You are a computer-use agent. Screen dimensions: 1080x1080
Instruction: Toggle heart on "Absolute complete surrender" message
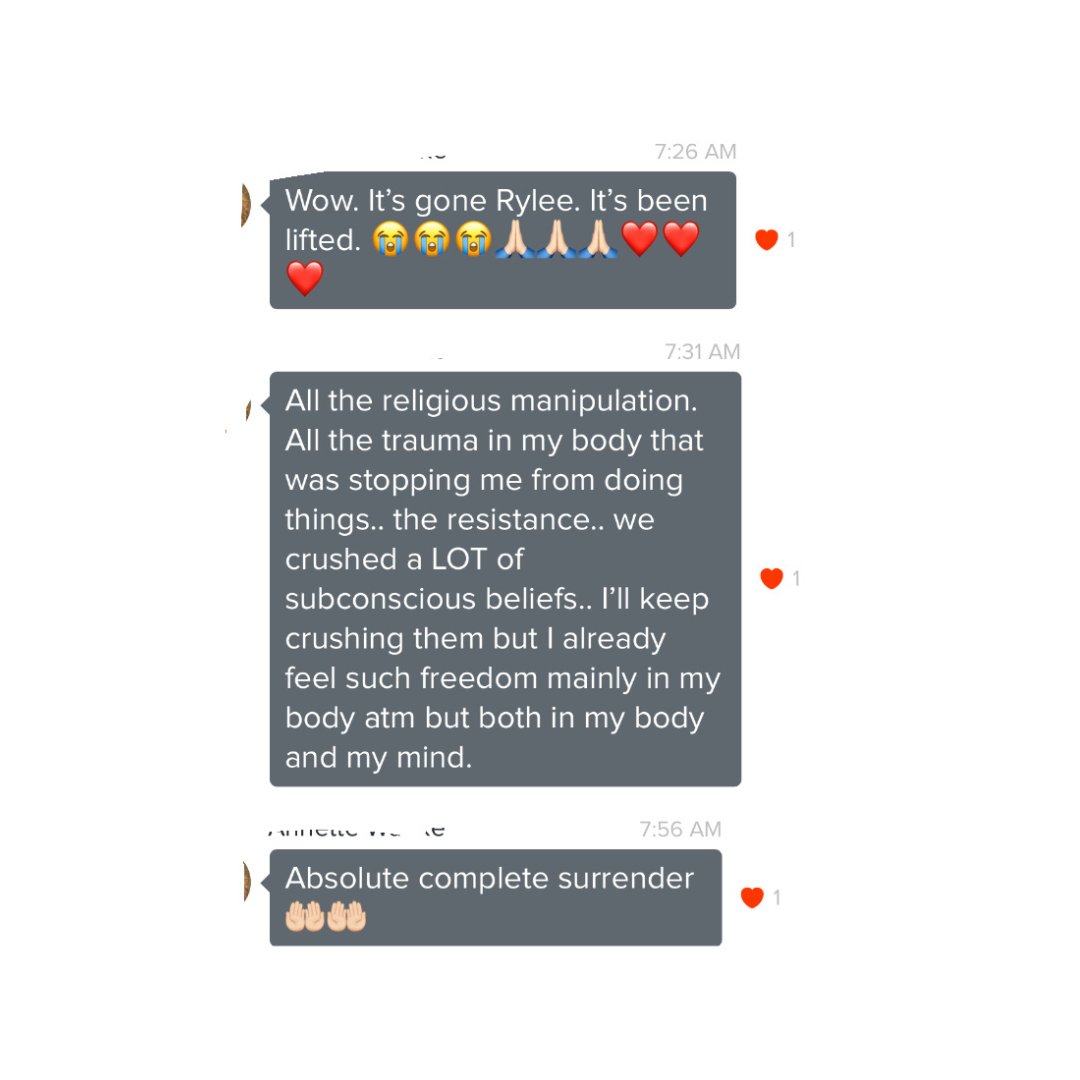pos(752,897)
